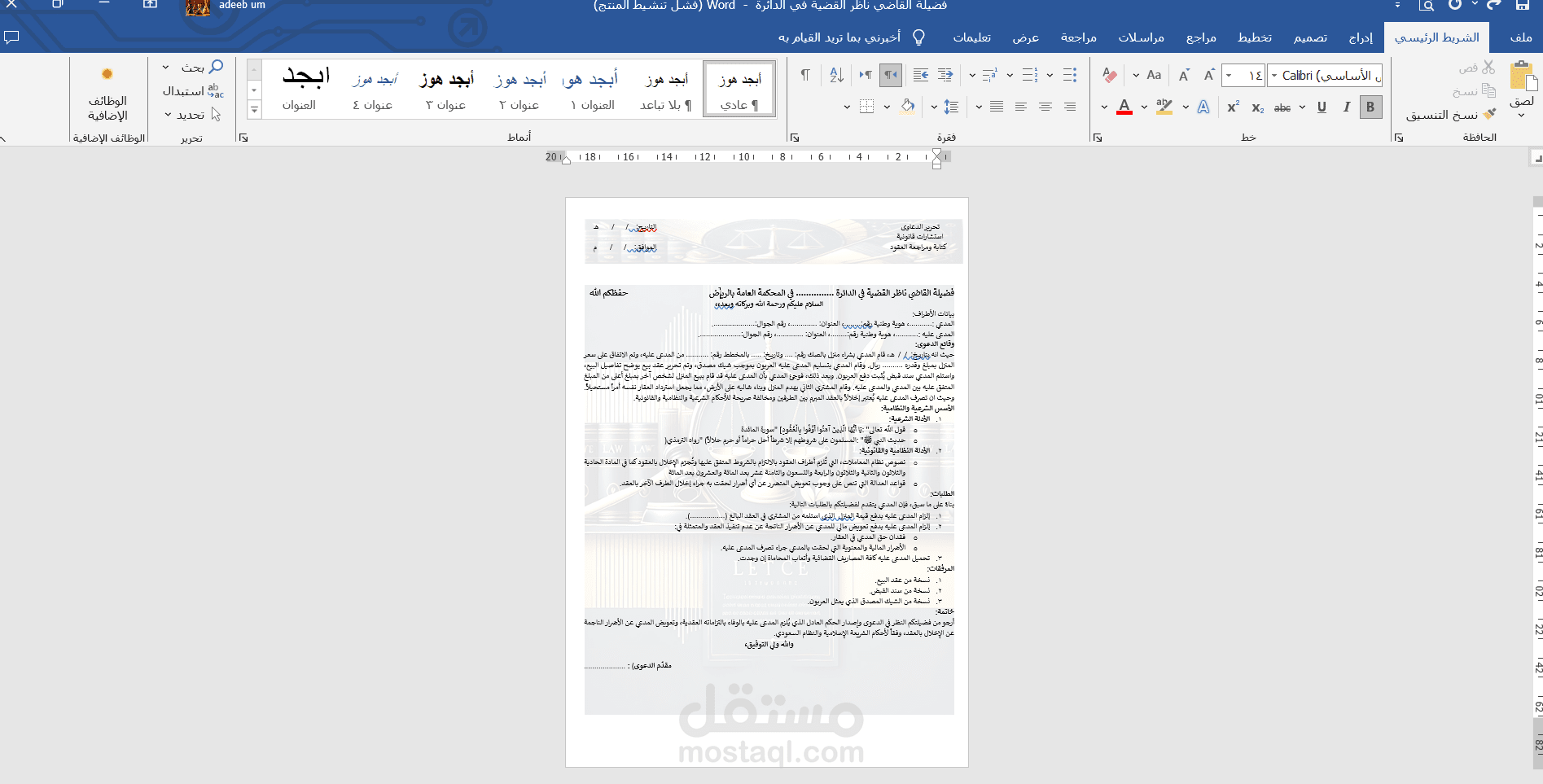Screen dimensions: 1543x784
Task: Click the Copy icon in the clipboard group
Action: [1488, 90]
